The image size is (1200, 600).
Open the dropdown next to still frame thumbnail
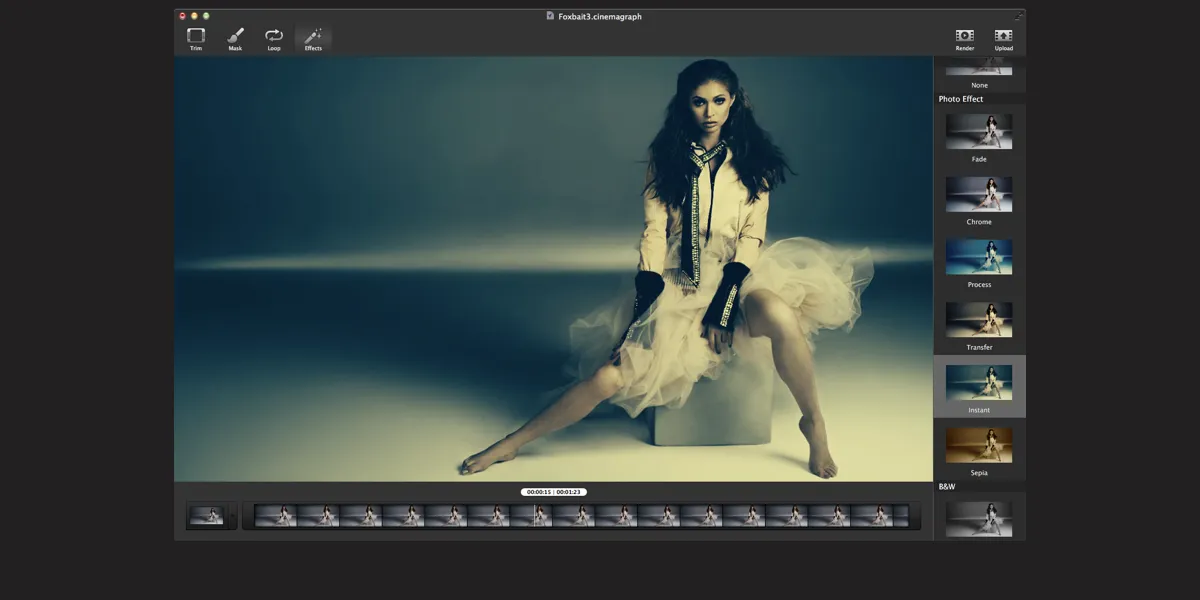[x=232, y=516]
